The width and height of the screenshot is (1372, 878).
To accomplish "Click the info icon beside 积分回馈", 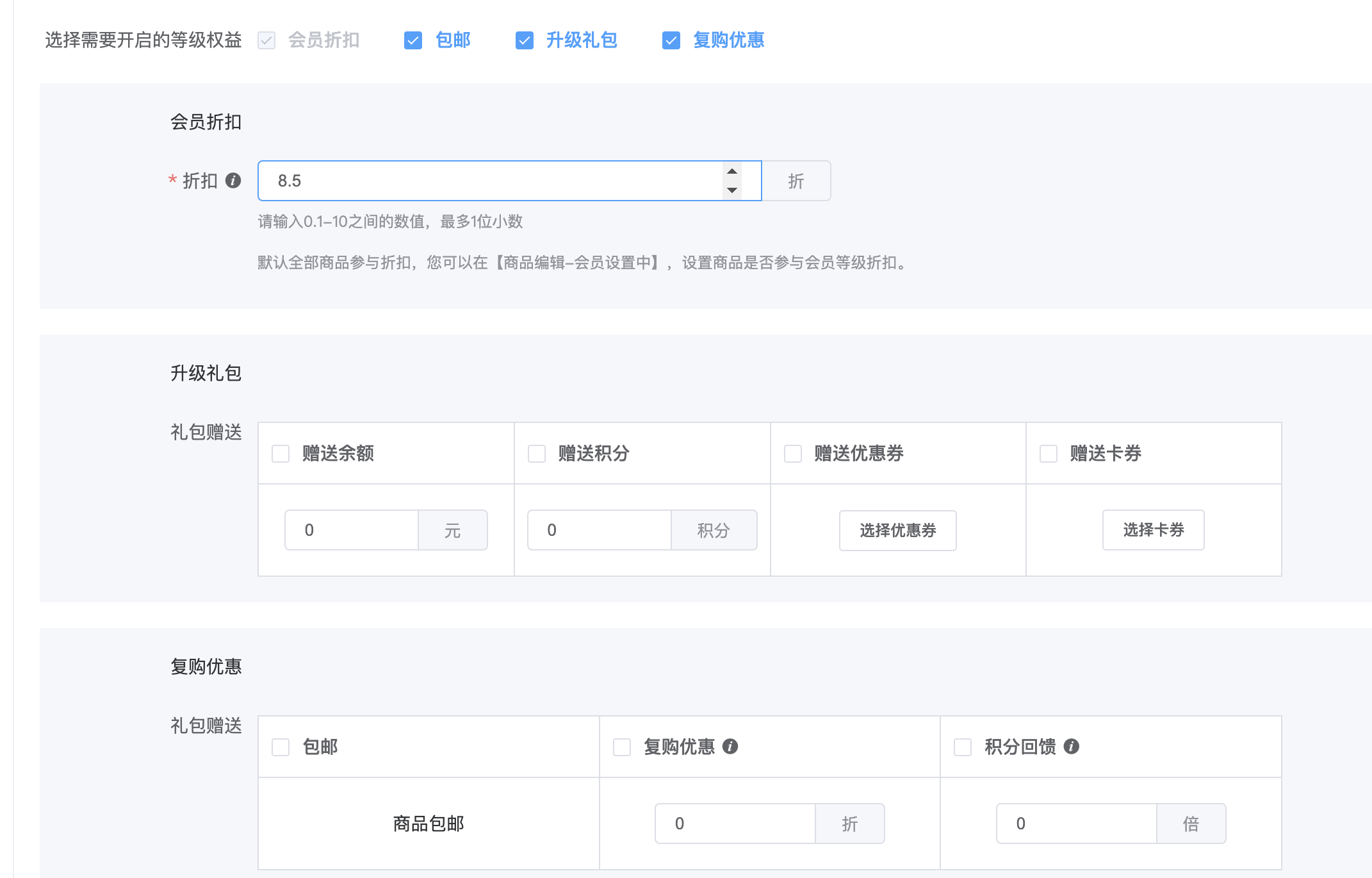I will [1072, 747].
